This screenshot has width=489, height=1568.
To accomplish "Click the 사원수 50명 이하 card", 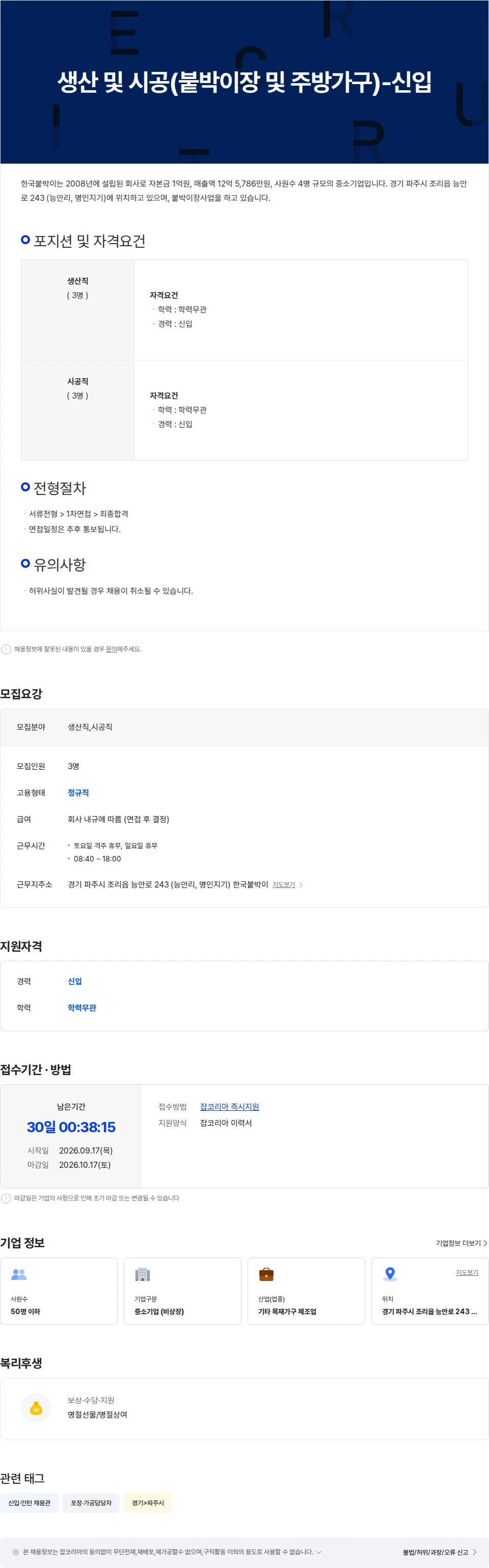I will pos(59,1291).
